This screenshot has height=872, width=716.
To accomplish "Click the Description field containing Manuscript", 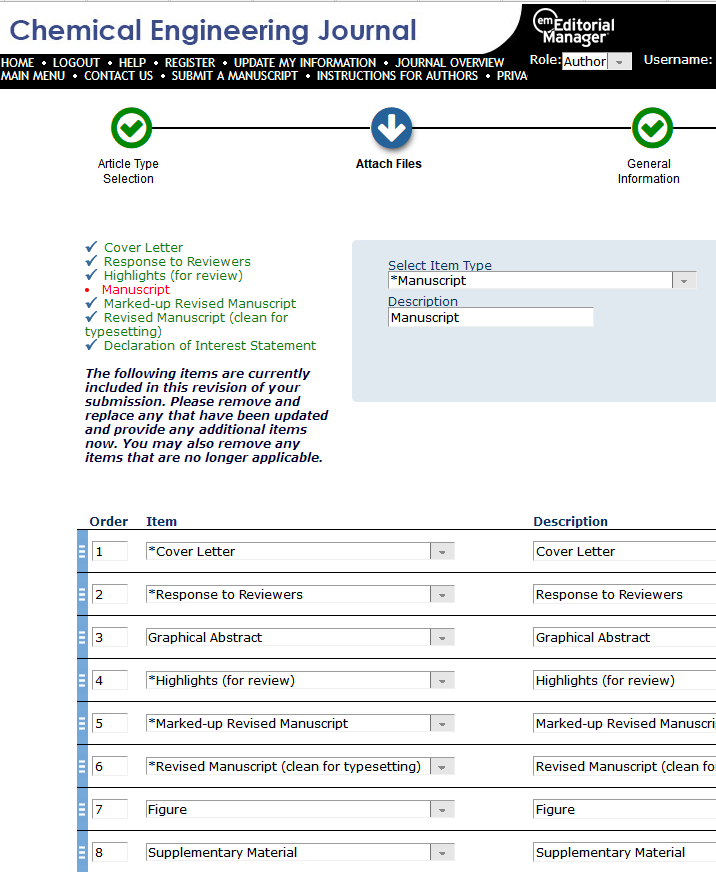I will pos(490,317).
